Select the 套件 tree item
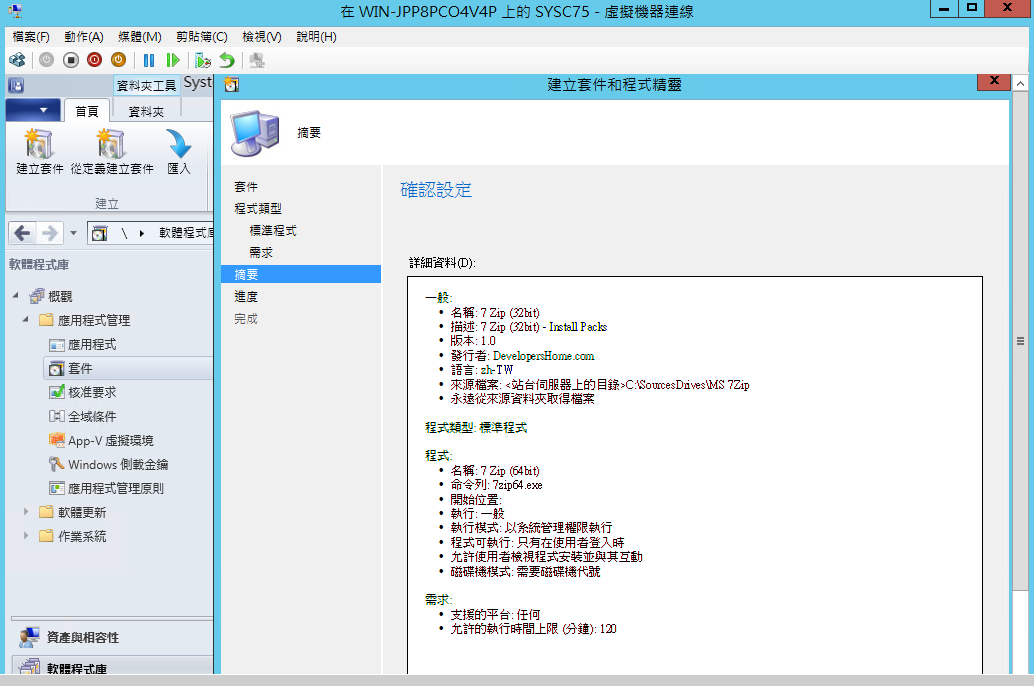The height and width of the screenshot is (686, 1034). tap(80, 368)
